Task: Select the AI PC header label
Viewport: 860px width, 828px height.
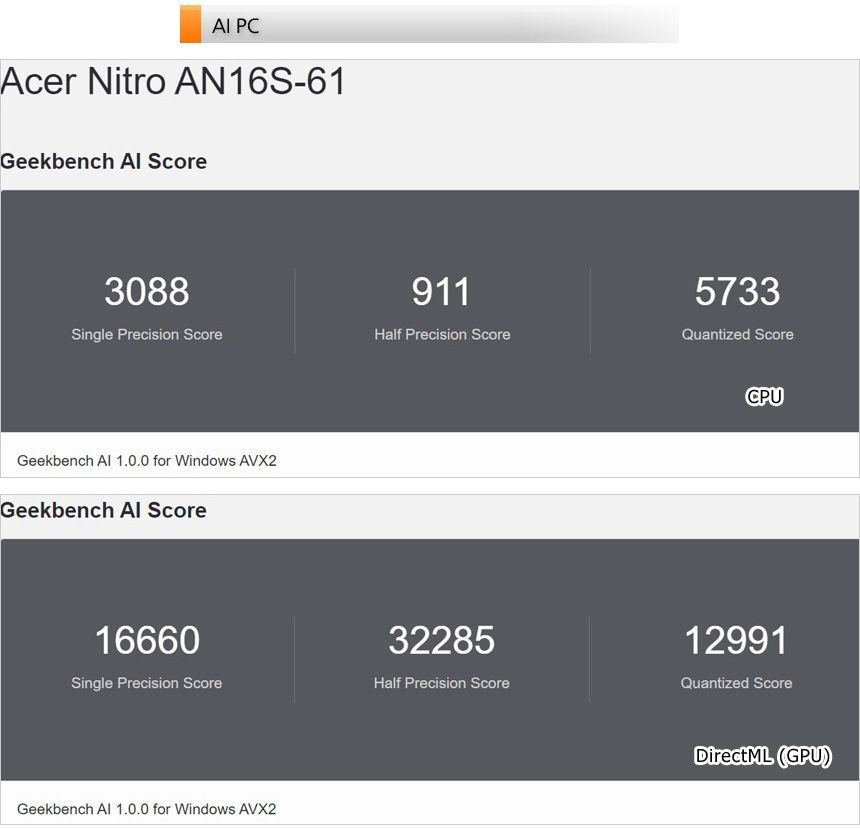Action: coord(236,26)
